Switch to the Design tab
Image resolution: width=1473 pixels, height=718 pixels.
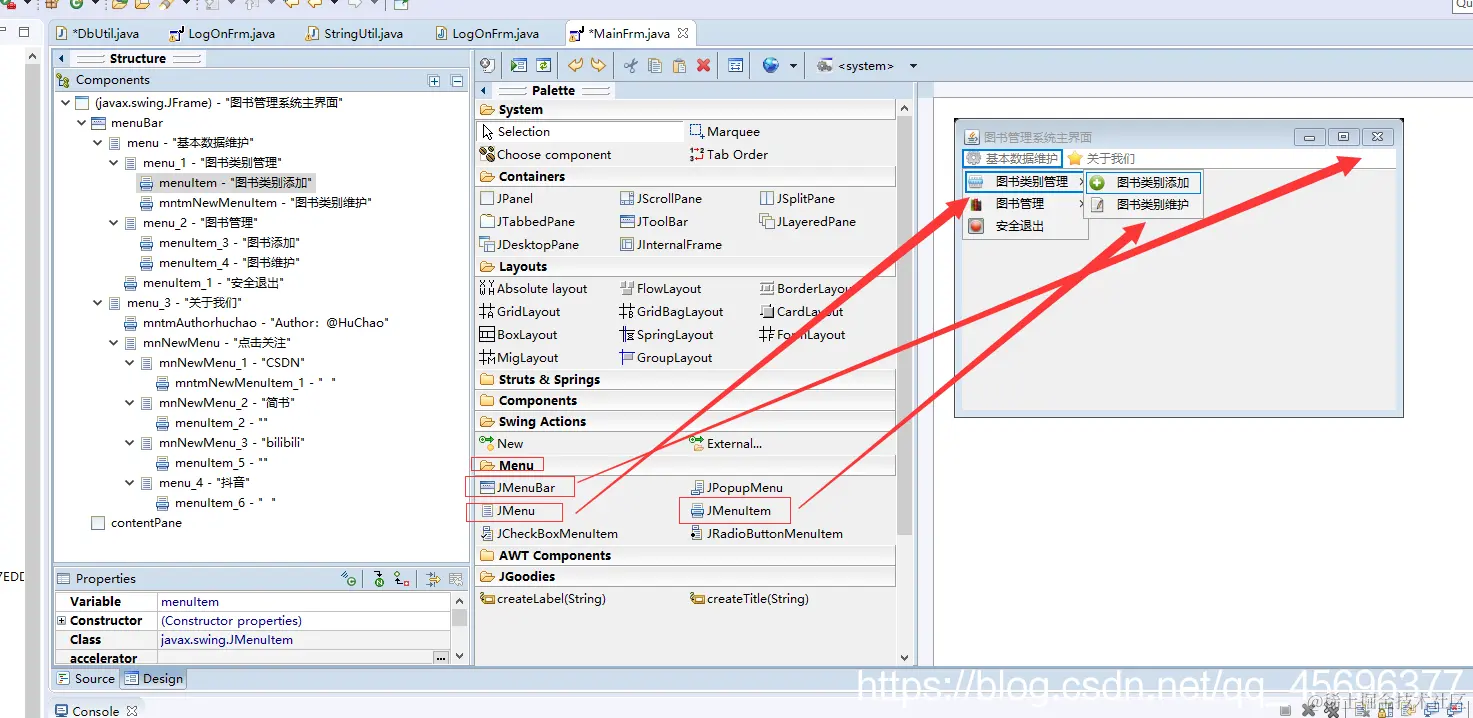point(154,679)
